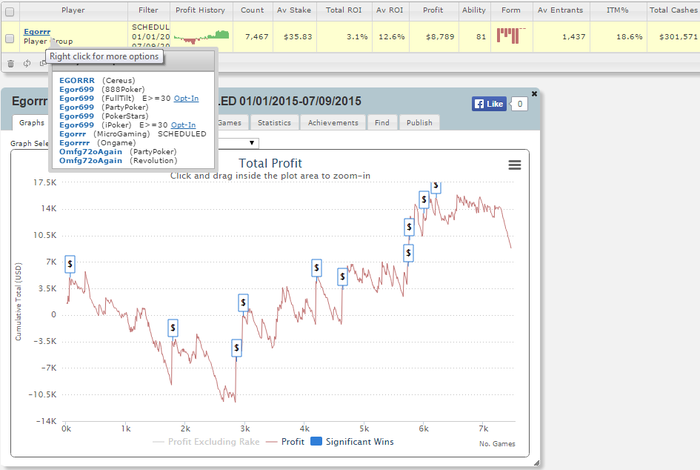Click the Facebook Like button
The image size is (700, 470).
(489, 104)
